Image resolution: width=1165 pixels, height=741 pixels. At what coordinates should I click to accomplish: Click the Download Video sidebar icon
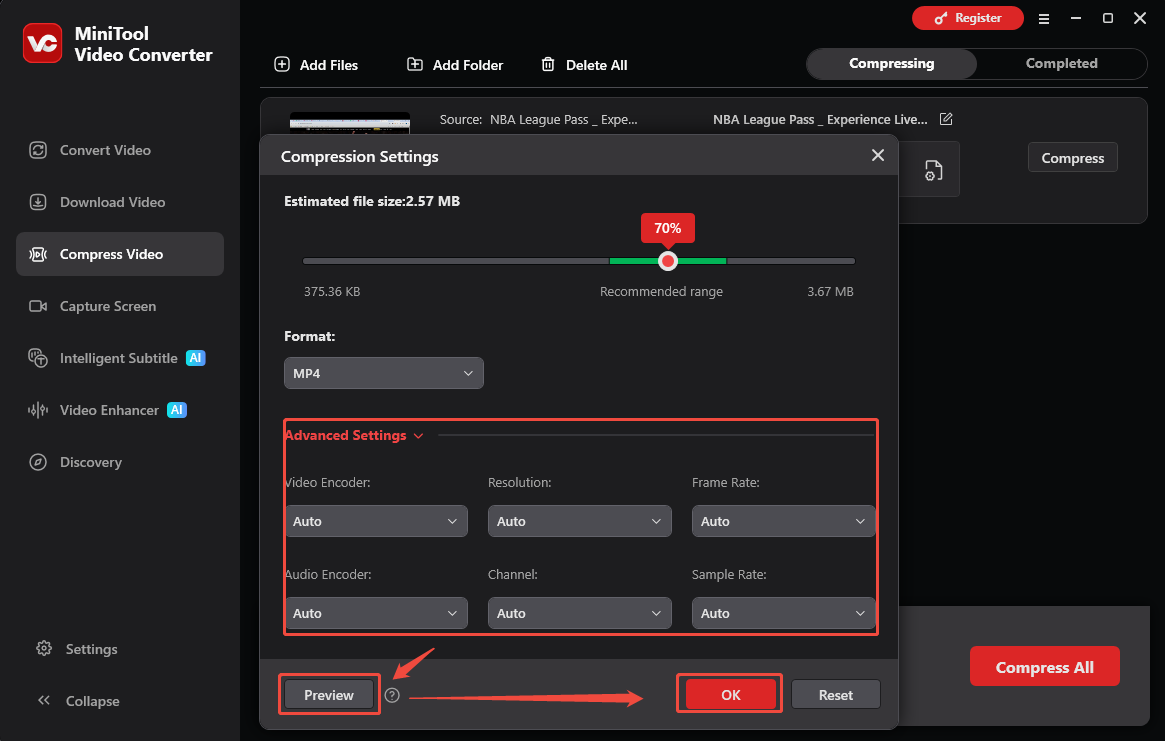coord(38,202)
